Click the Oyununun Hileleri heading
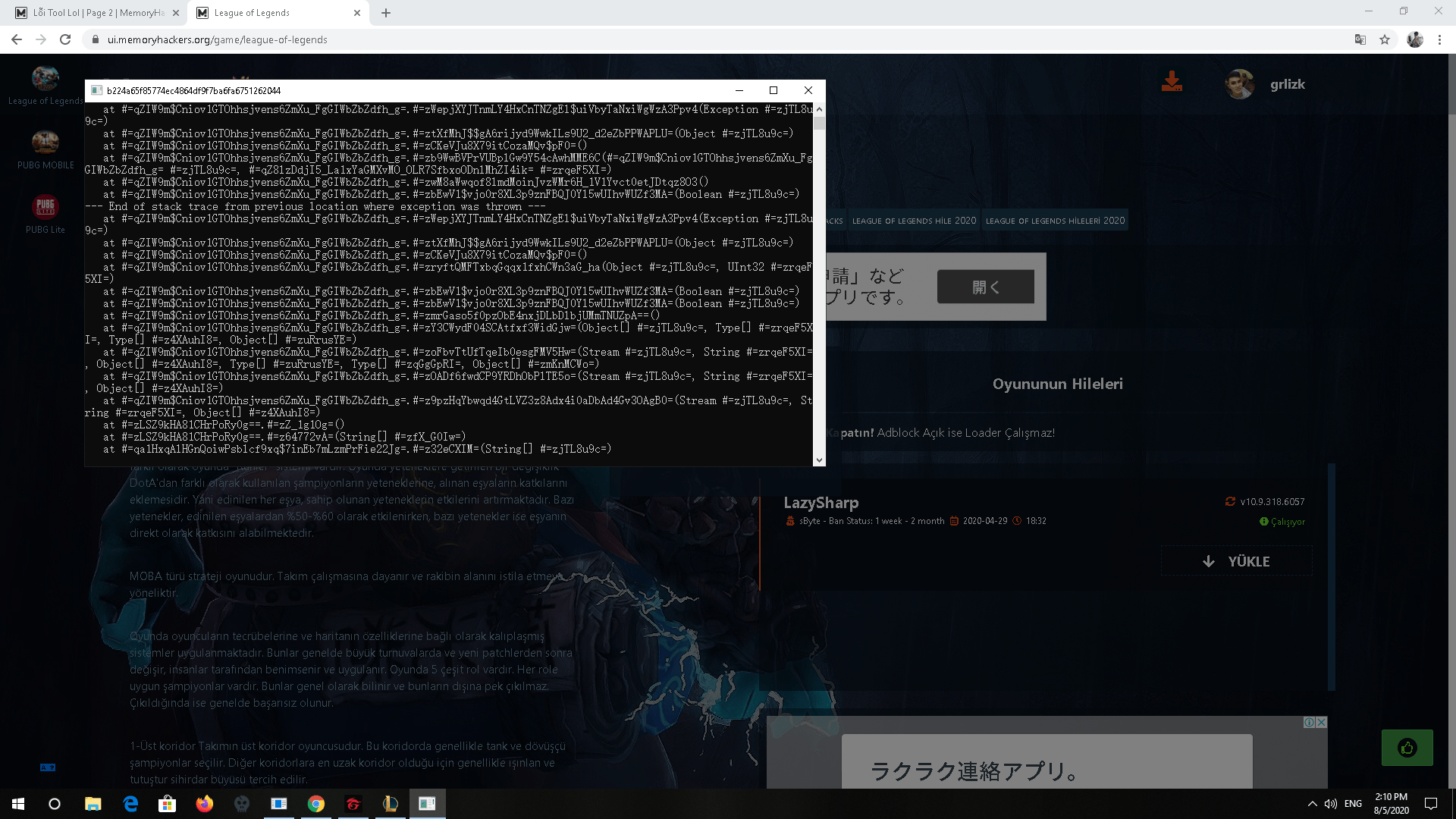The height and width of the screenshot is (819, 1456). [x=1057, y=384]
